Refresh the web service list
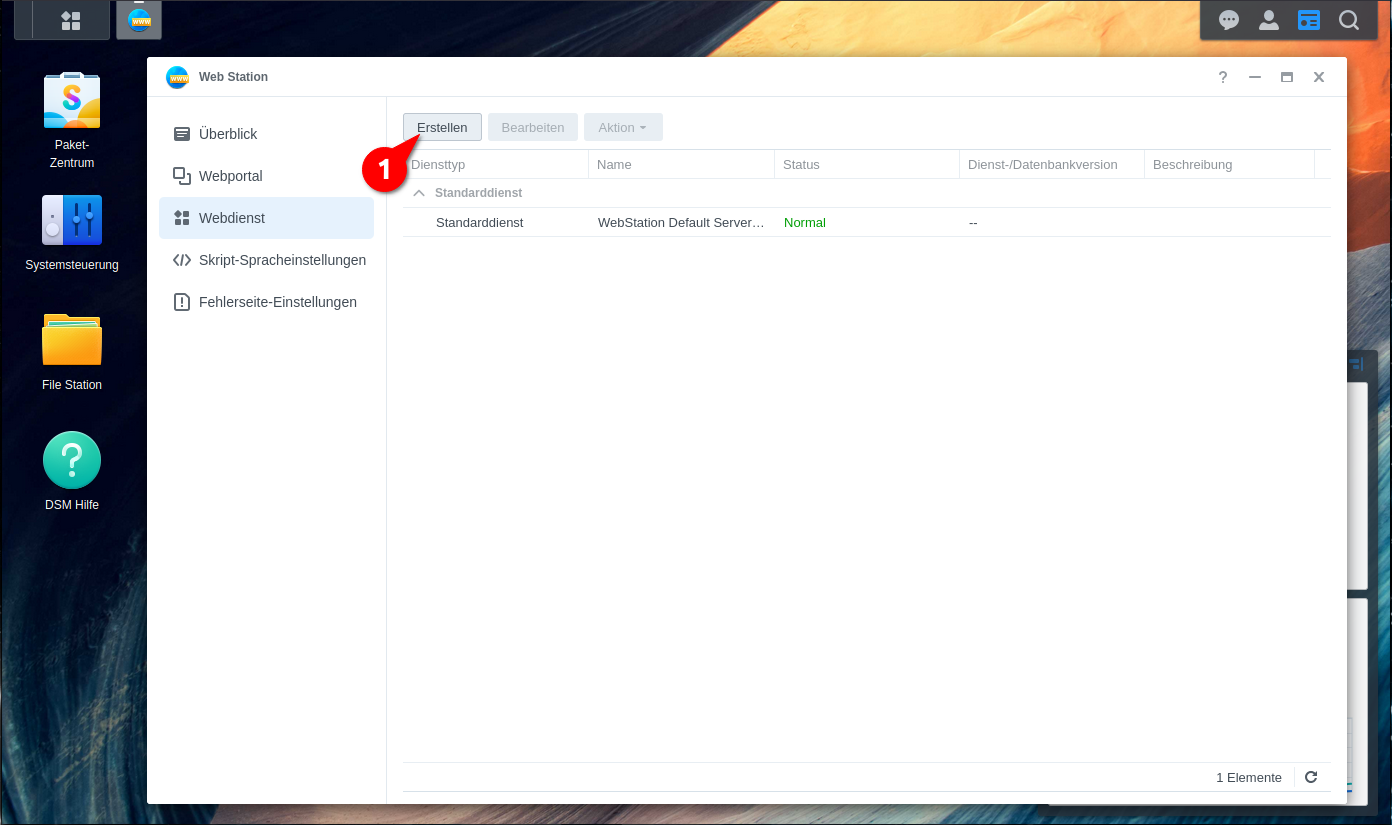The height and width of the screenshot is (825, 1392). coord(1311,777)
